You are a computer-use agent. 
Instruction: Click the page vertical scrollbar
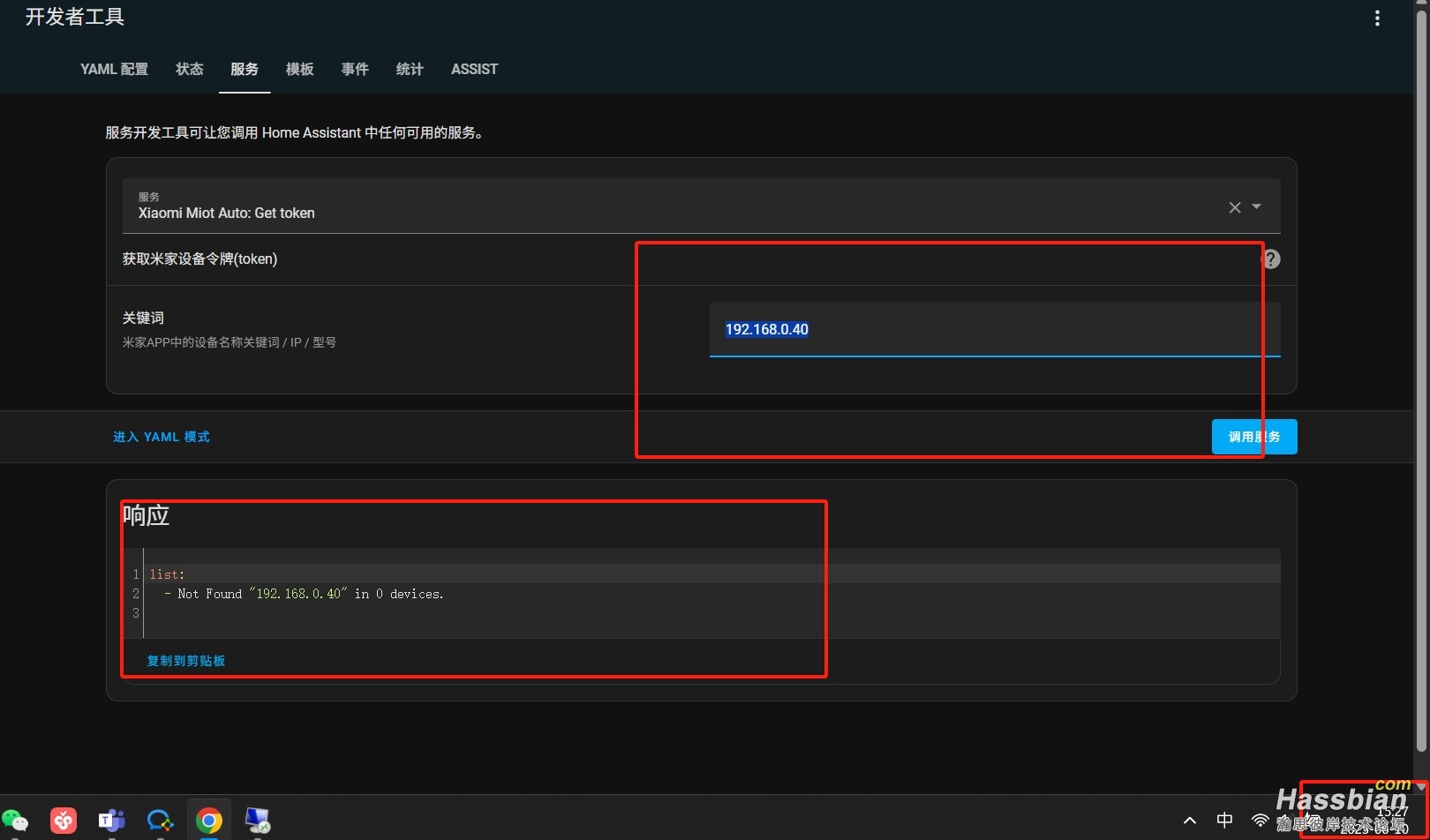[1421, 379]
